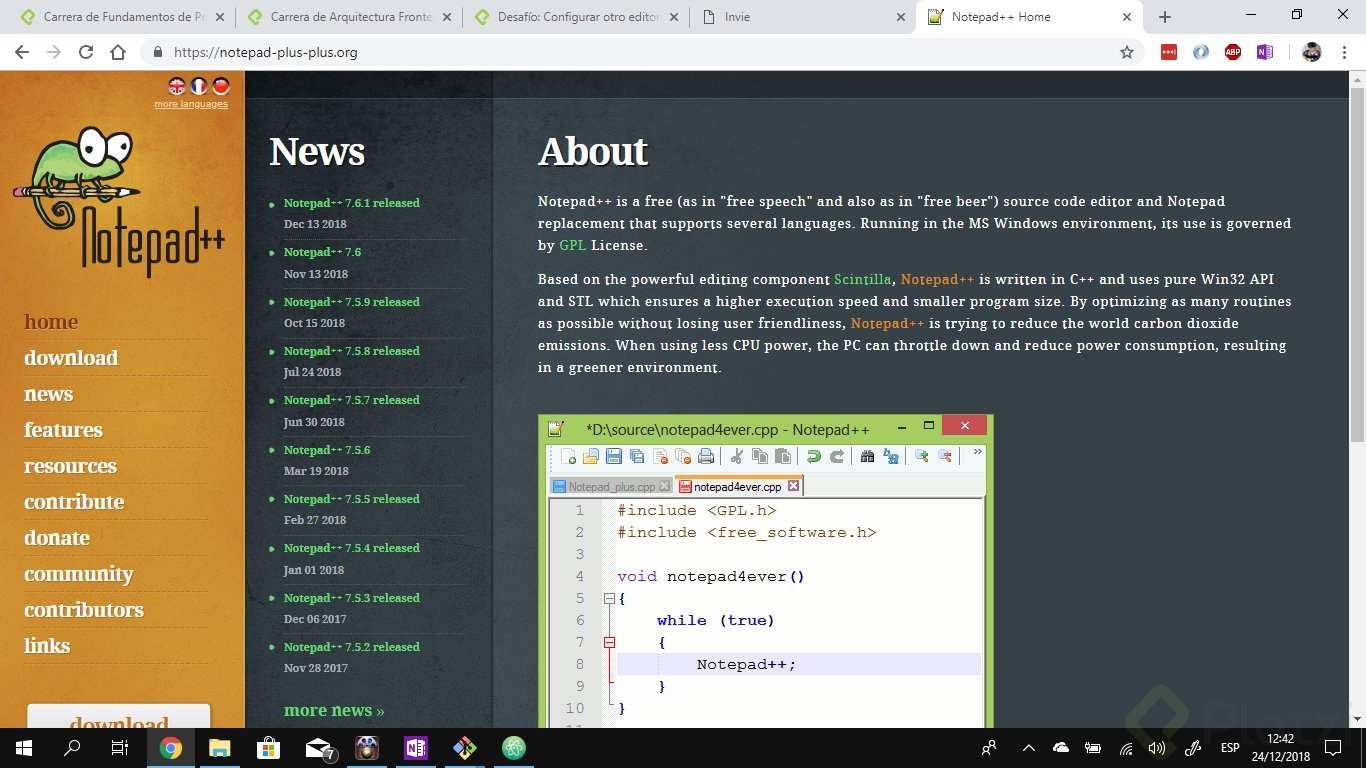Follow the GPL license link

pyautogui.click(x=573, y=245)
